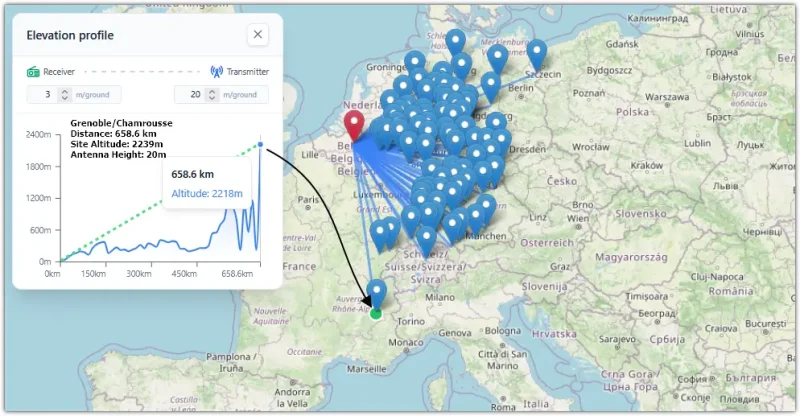Click the 'Site Altitude: 2239m' text
Image resolution: width=800 pixels, height=416 pixels.
(x=117, y=144)
